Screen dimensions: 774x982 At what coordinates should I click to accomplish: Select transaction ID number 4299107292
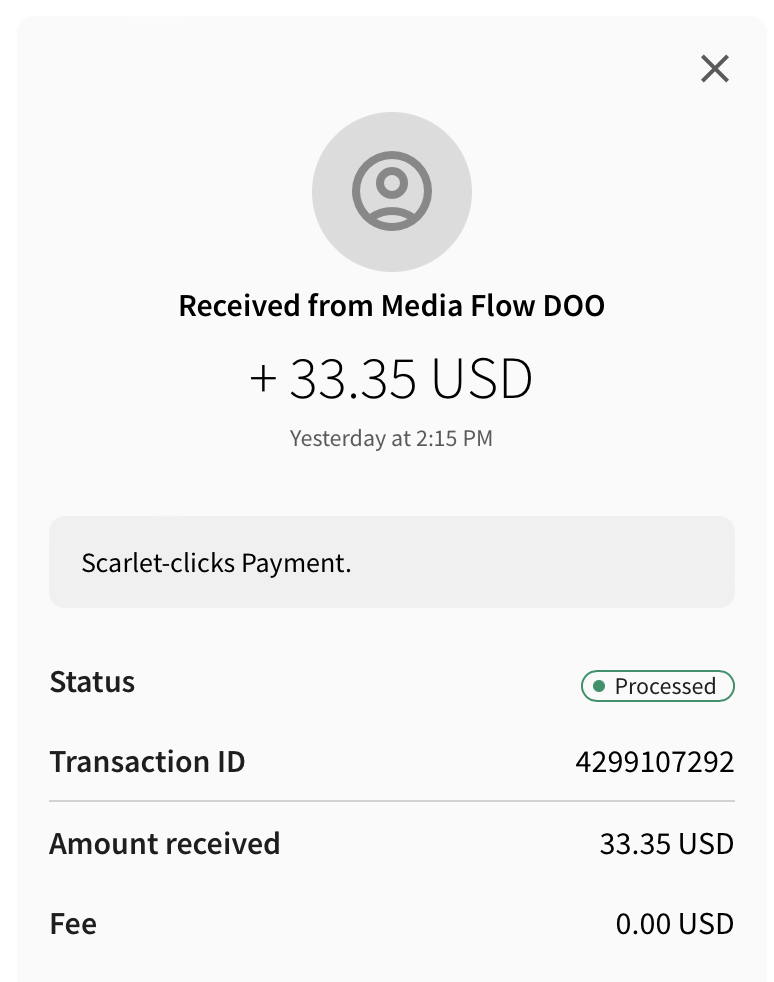654,762
